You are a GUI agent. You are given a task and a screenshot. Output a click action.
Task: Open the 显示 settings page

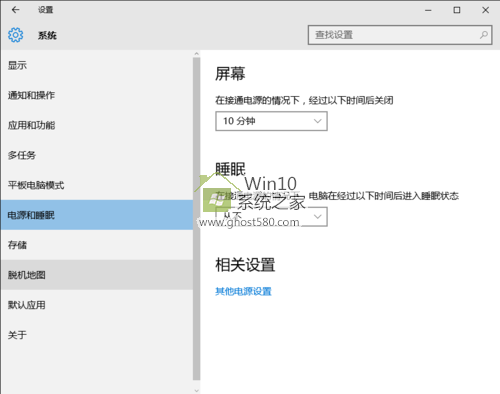pos(97,65)
